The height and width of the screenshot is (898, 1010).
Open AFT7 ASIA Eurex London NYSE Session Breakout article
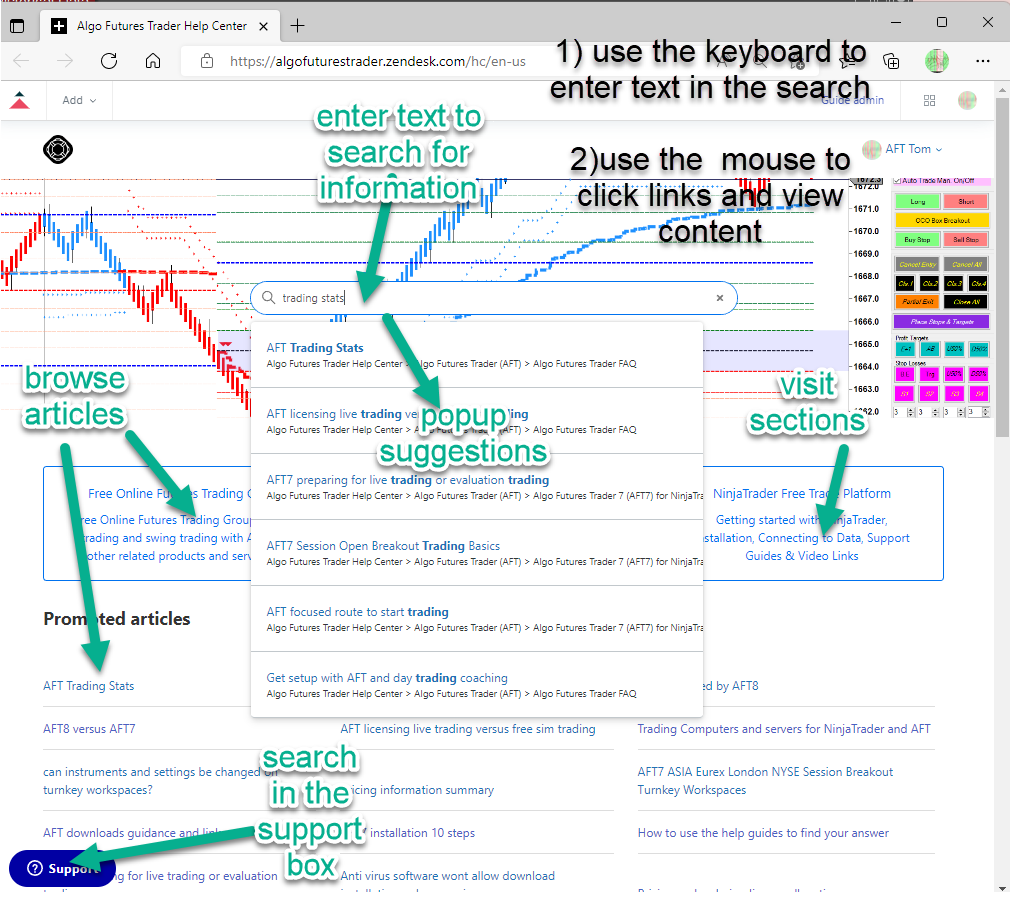(765, 781)
